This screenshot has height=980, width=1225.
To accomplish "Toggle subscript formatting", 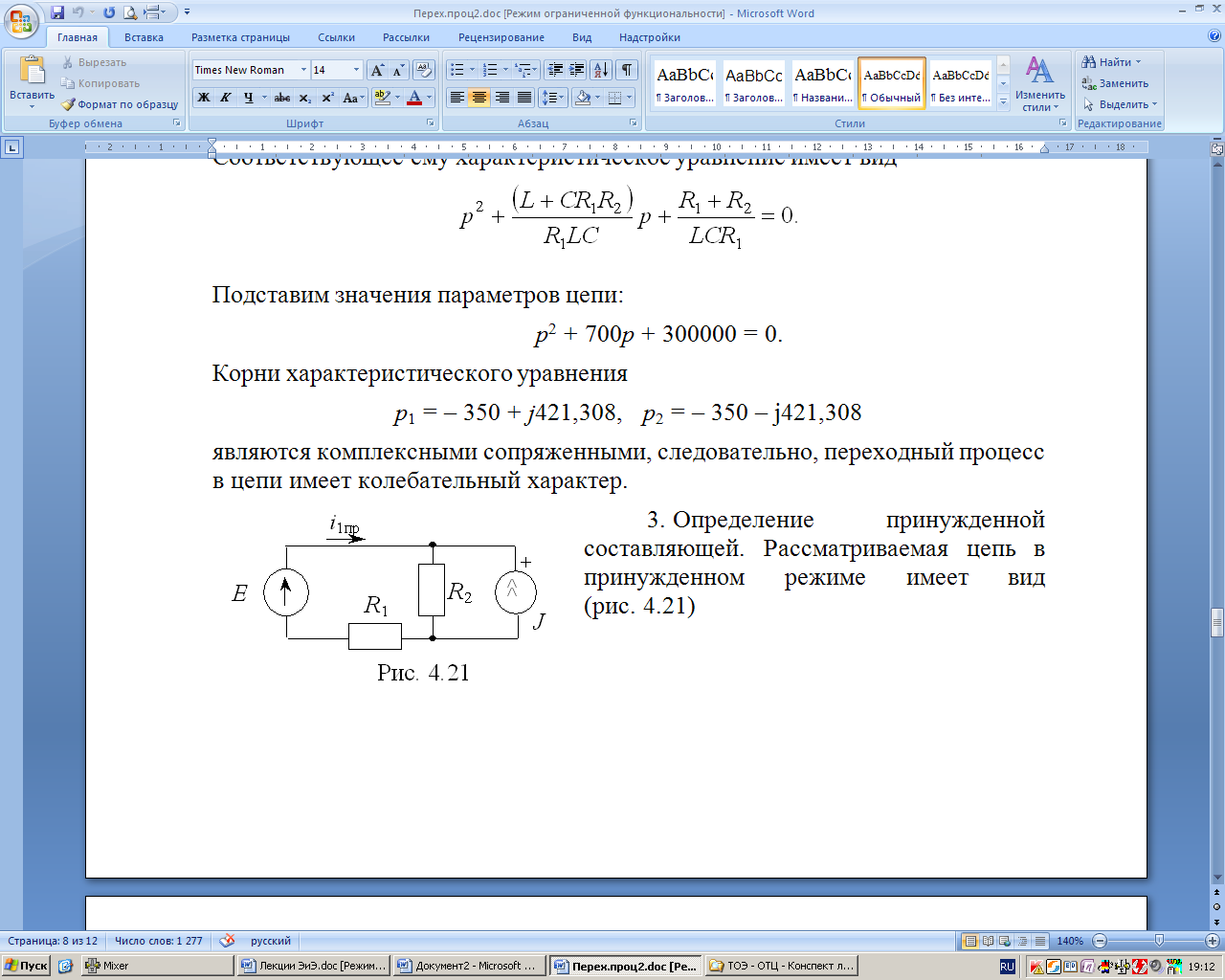I will point(304,98).
